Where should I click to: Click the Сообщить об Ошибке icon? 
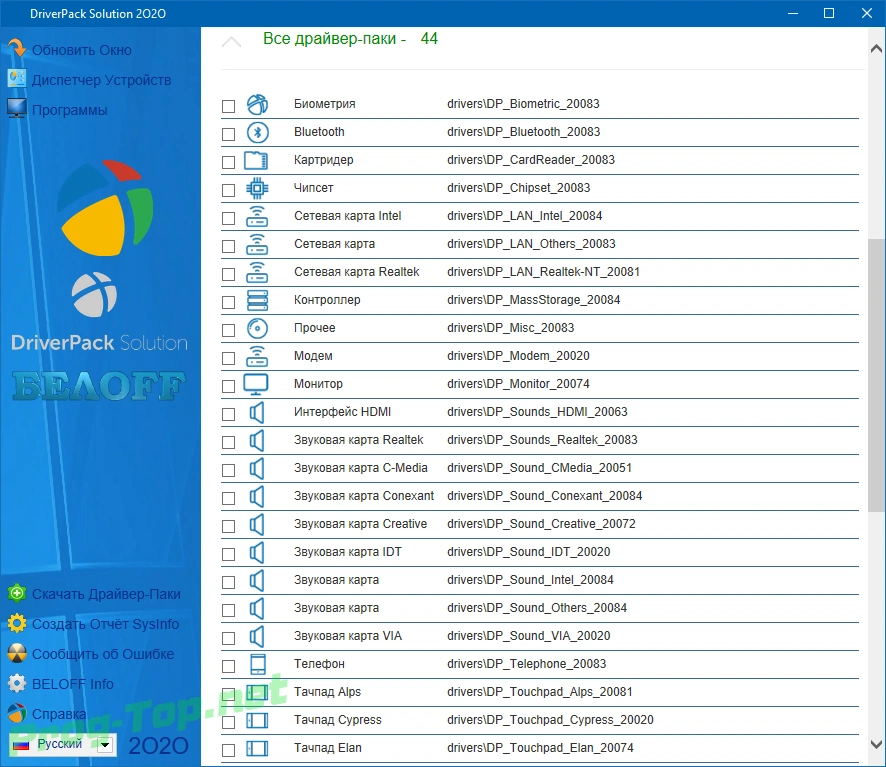tap(17, 653)
